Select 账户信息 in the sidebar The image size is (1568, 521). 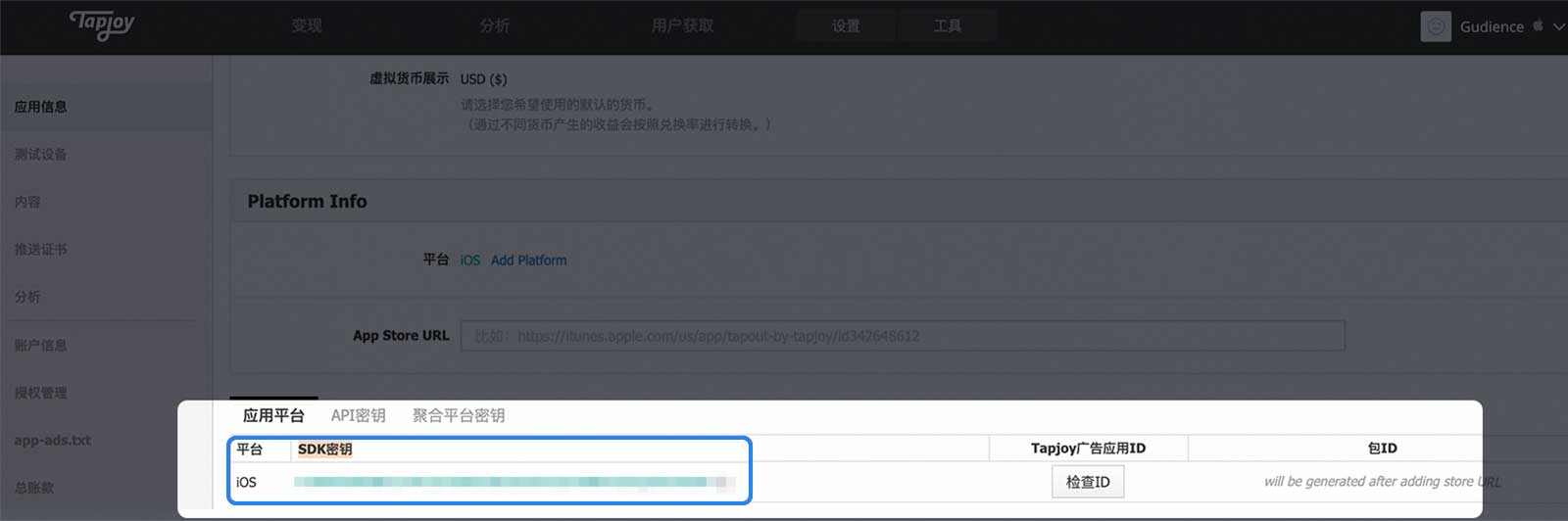tap(41, 345)
